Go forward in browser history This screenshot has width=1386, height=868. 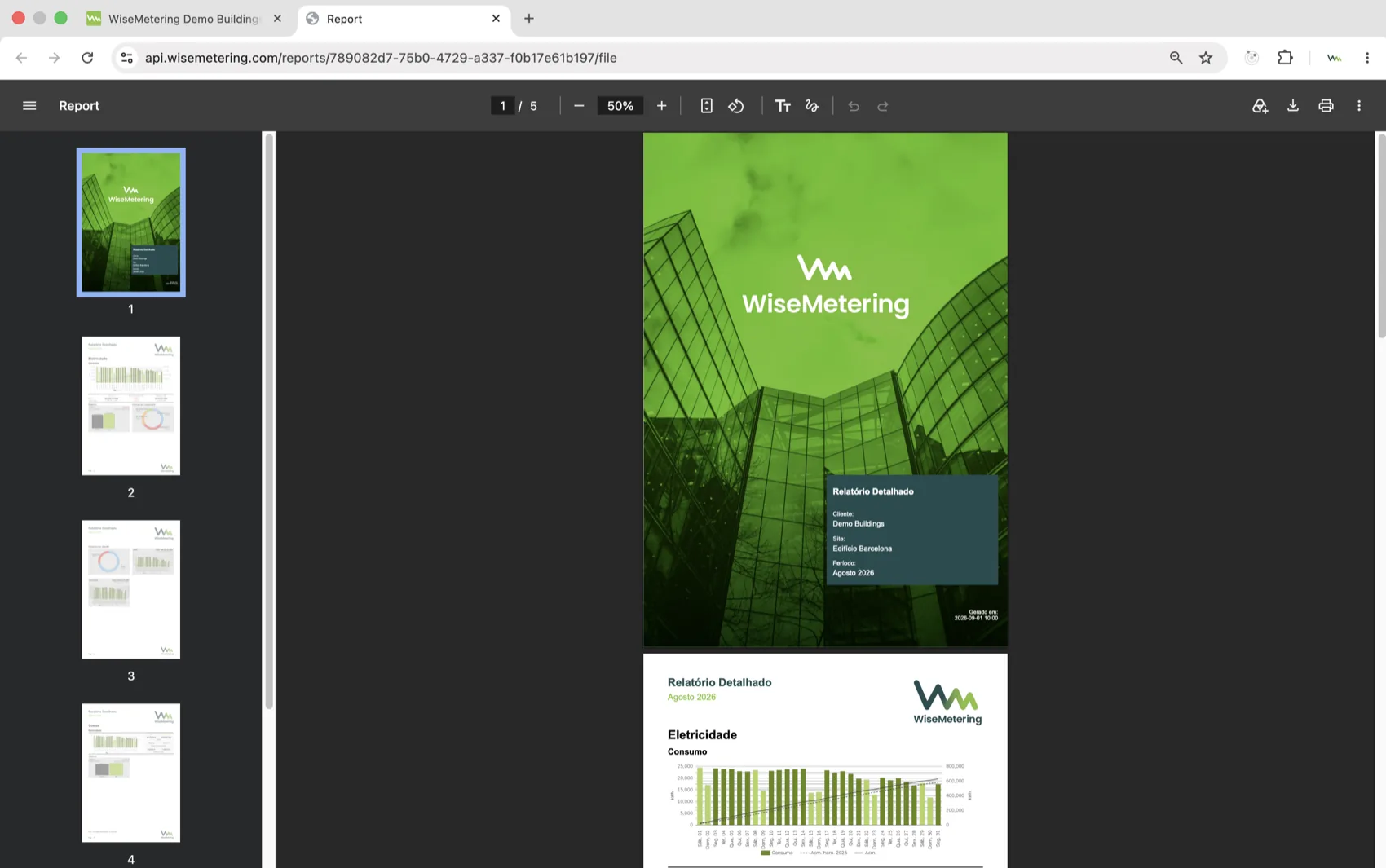54,58
